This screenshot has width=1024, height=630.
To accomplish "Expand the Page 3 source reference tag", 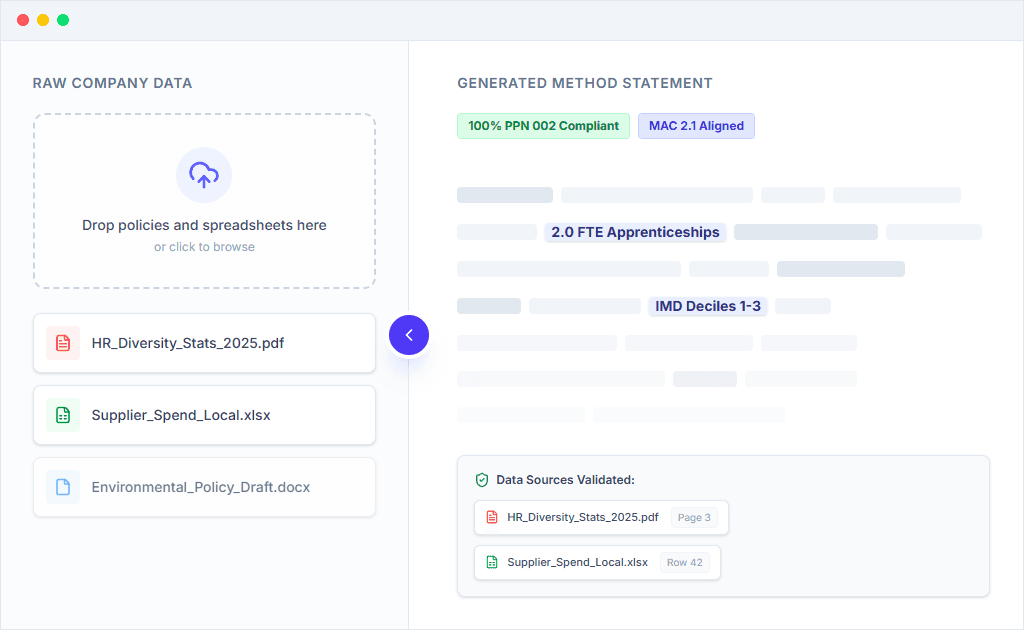I will click(x=694, y=517).
